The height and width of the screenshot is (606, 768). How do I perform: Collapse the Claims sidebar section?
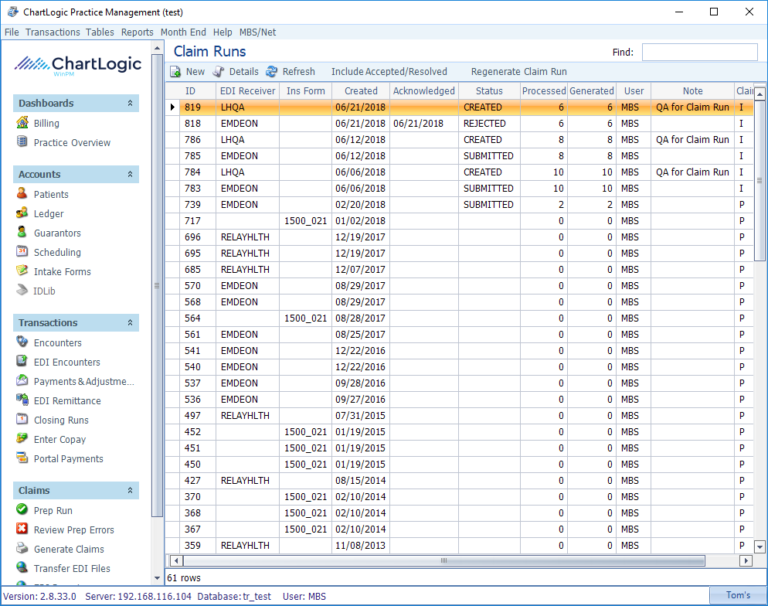pos(130,490)
